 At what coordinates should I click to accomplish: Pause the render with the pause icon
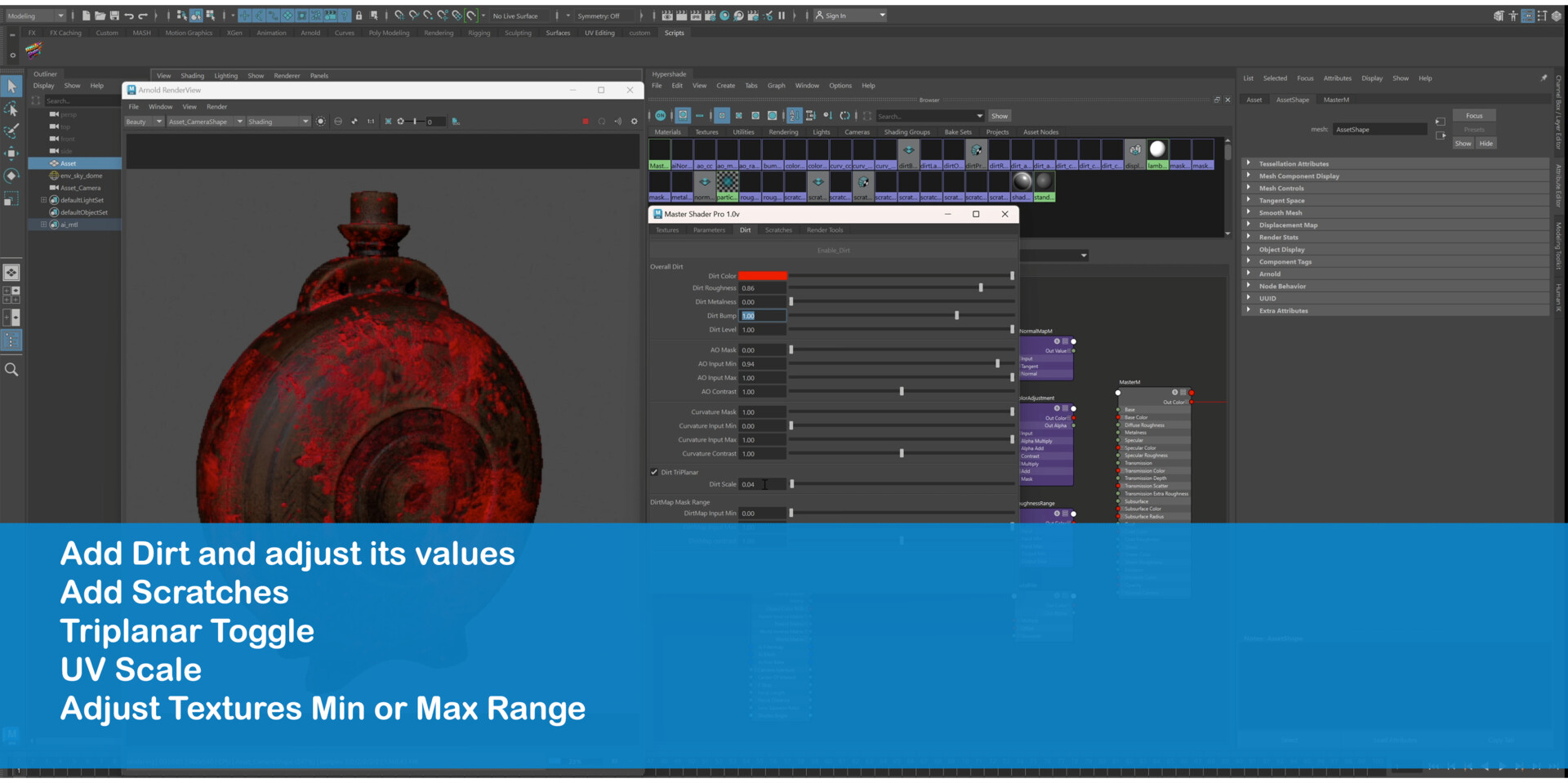coord(782,15)
